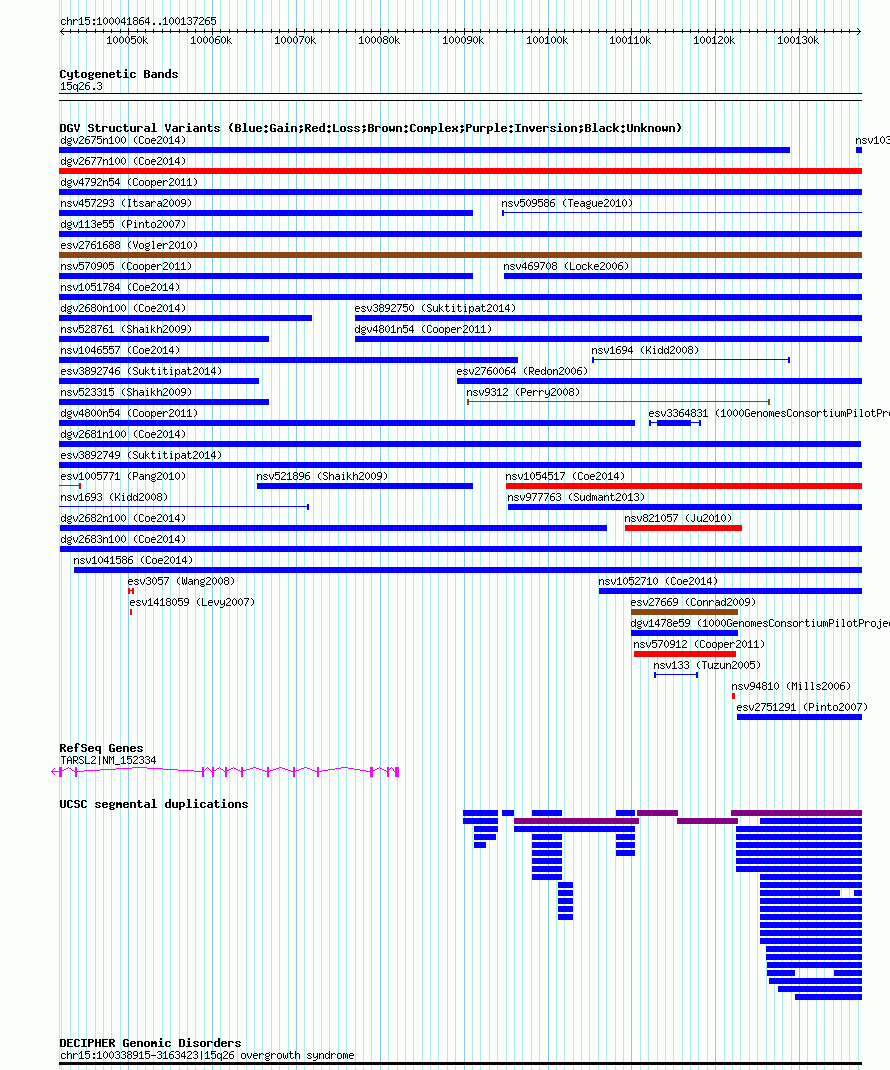Click the 100050k ruler position

pos(127,40)
